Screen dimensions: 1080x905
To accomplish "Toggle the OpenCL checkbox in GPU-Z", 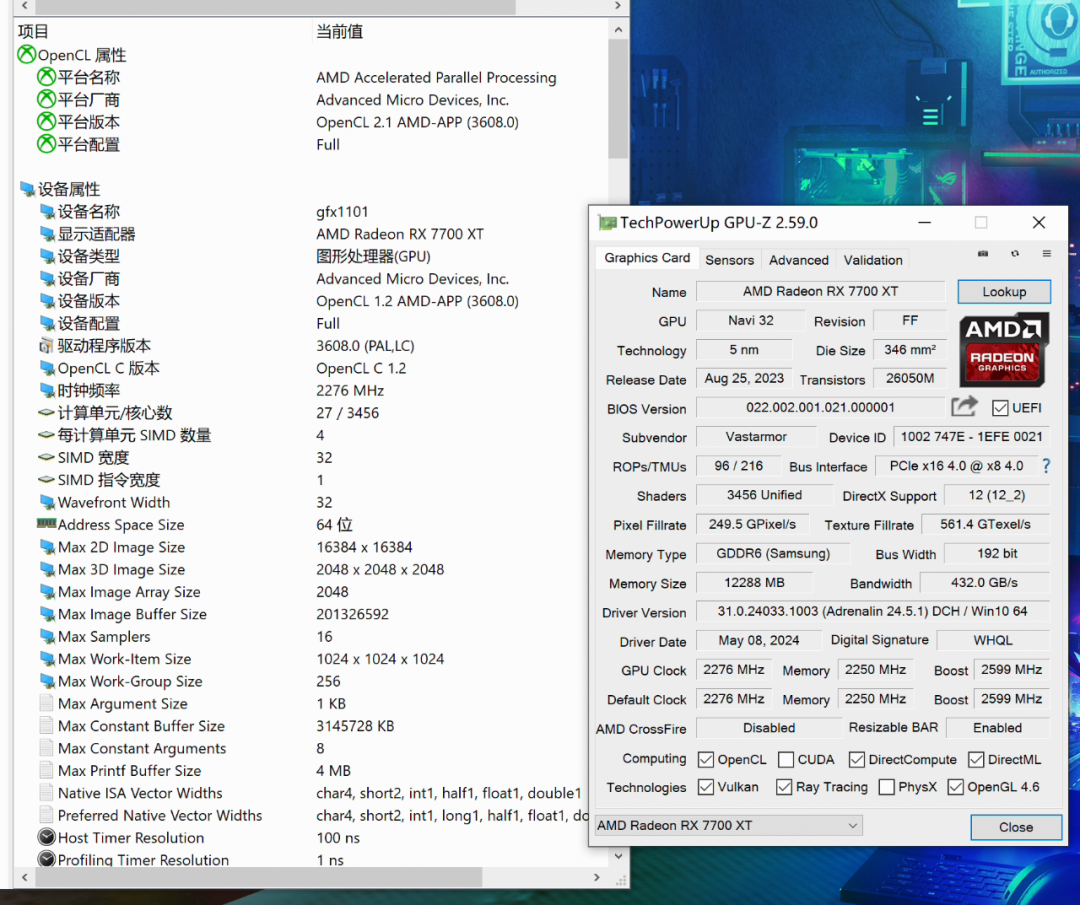I will (705, 759).
